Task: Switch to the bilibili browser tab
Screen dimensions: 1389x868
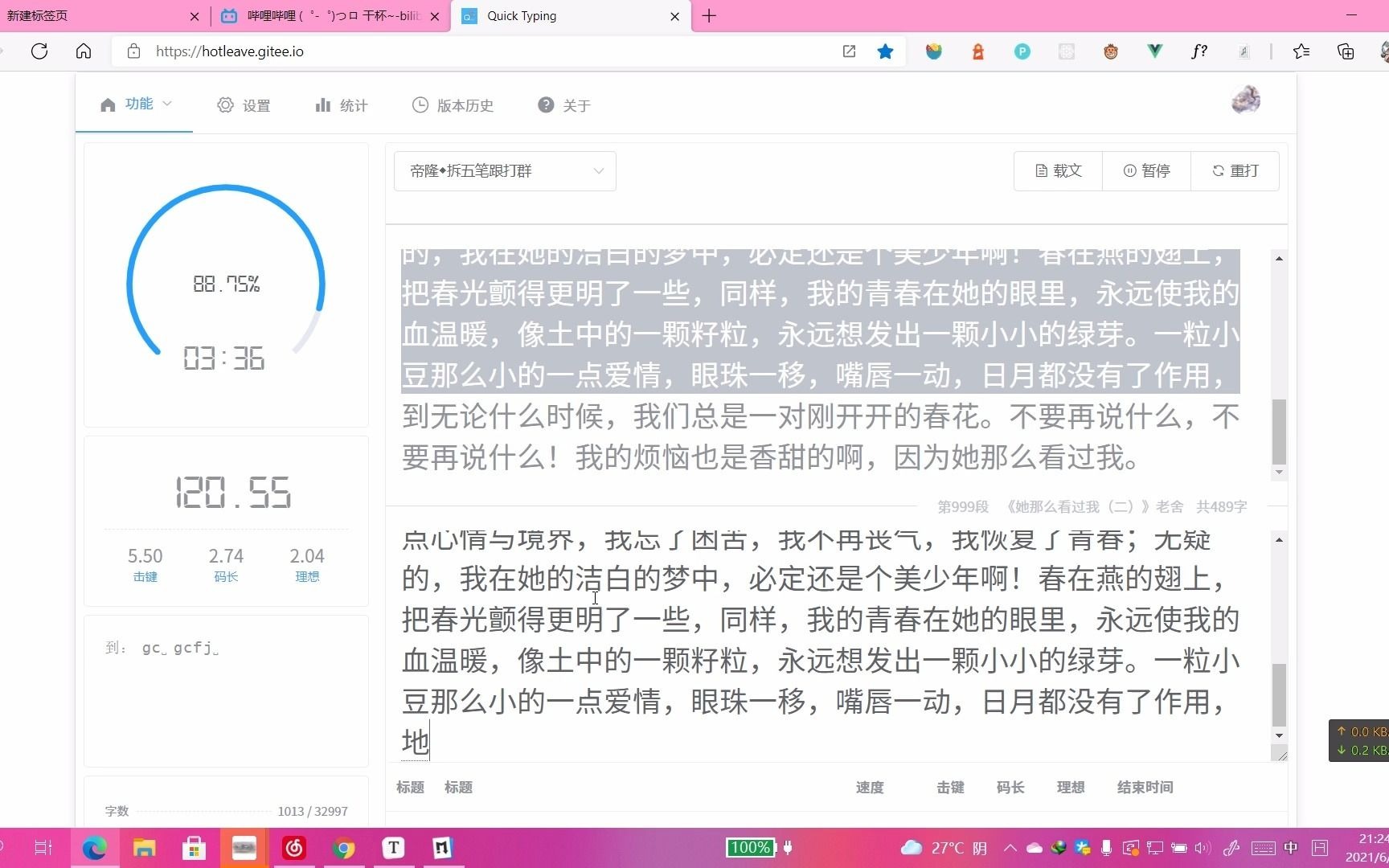Action: click(330, 16)
